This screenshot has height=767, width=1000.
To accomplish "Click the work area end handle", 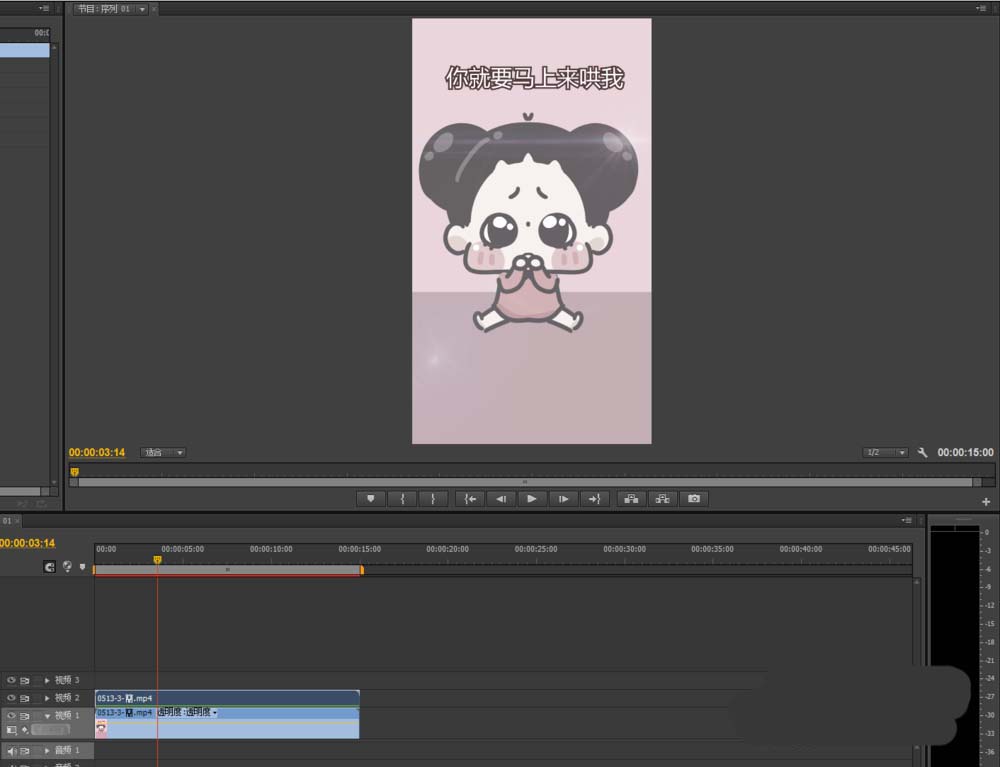I will click(362, 569).
